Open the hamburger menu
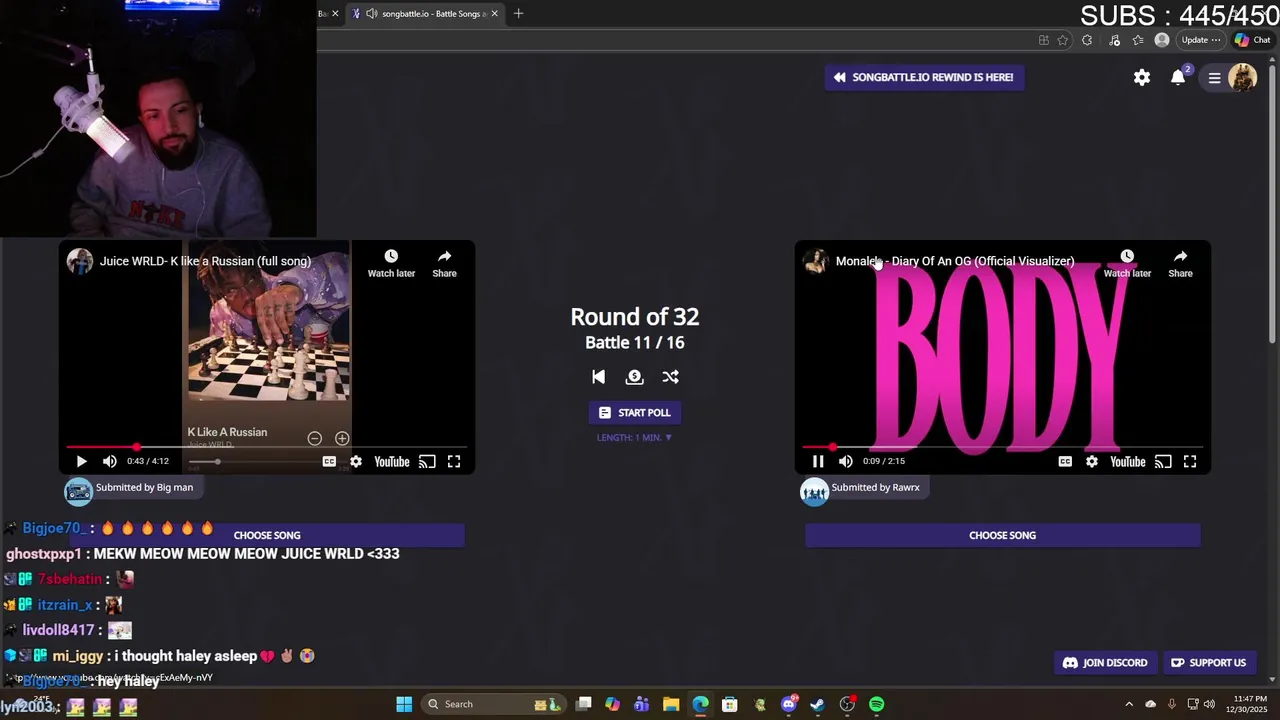This screenshot has width=1280, height=720. click(x=1214, y=78)
